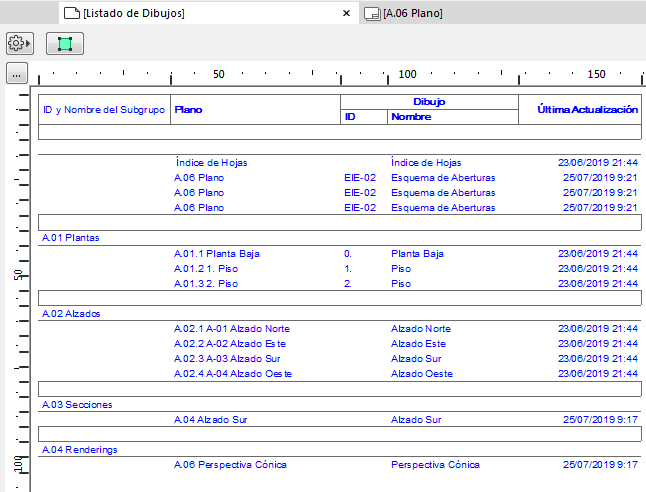This screenshot has width=646, height=492.
Task: Select the Dibujo Nombre sub-header
Action: [x=410, y=117]
